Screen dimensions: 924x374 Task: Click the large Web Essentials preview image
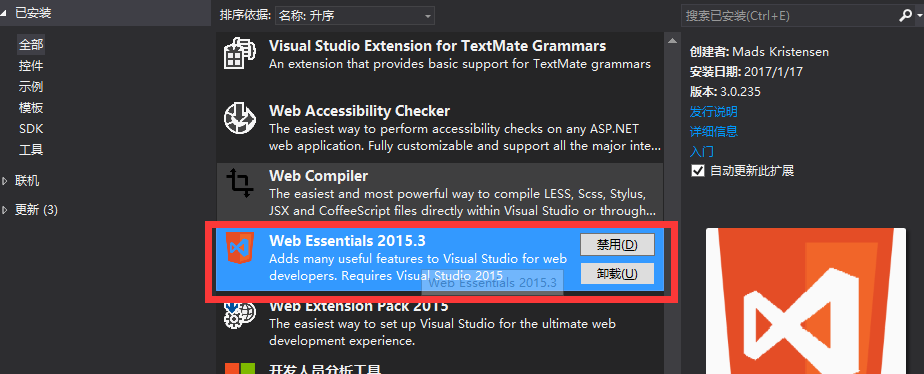pyautogui.click(x=806, y=301)
